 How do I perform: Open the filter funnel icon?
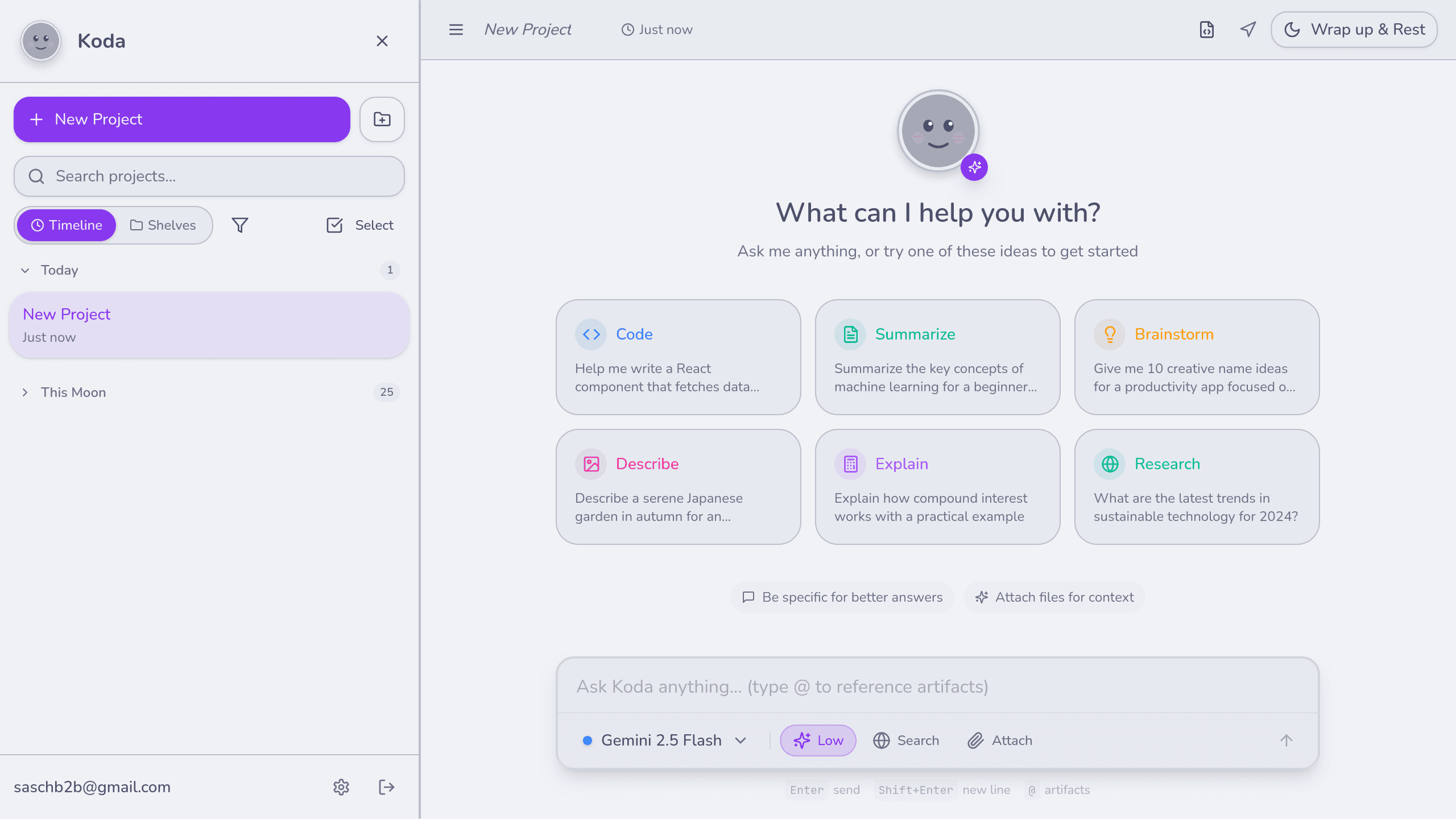click(x=240, y=225)
